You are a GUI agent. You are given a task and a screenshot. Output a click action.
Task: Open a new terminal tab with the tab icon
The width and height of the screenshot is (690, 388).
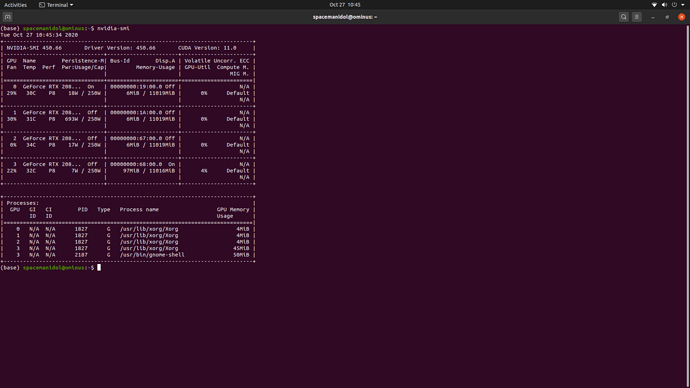(7, 17)
